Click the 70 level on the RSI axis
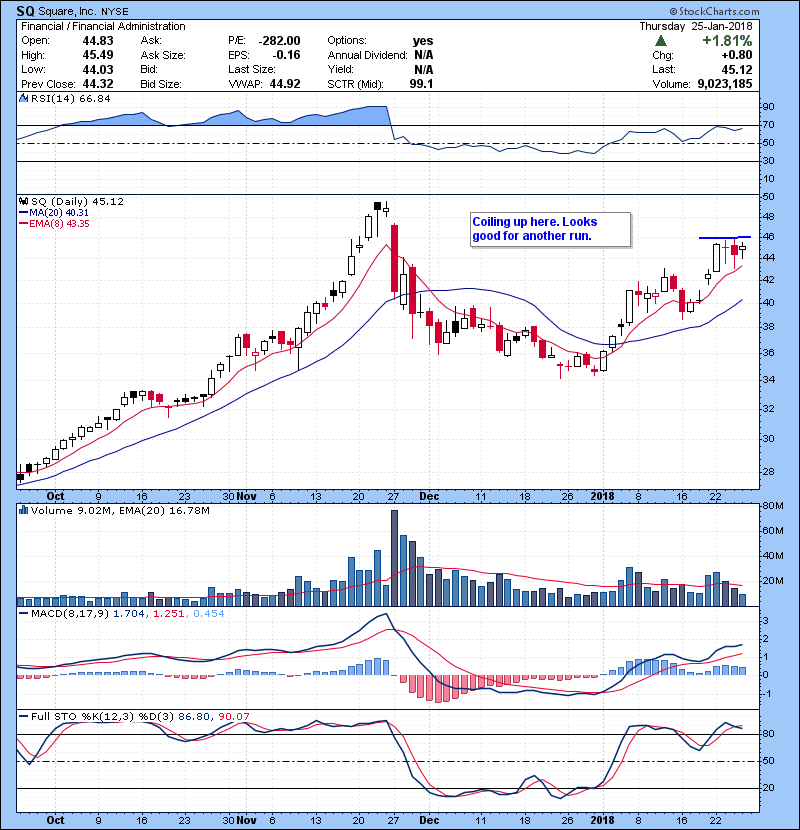Screen dimensions: 800x830 (x=768, y=125)
